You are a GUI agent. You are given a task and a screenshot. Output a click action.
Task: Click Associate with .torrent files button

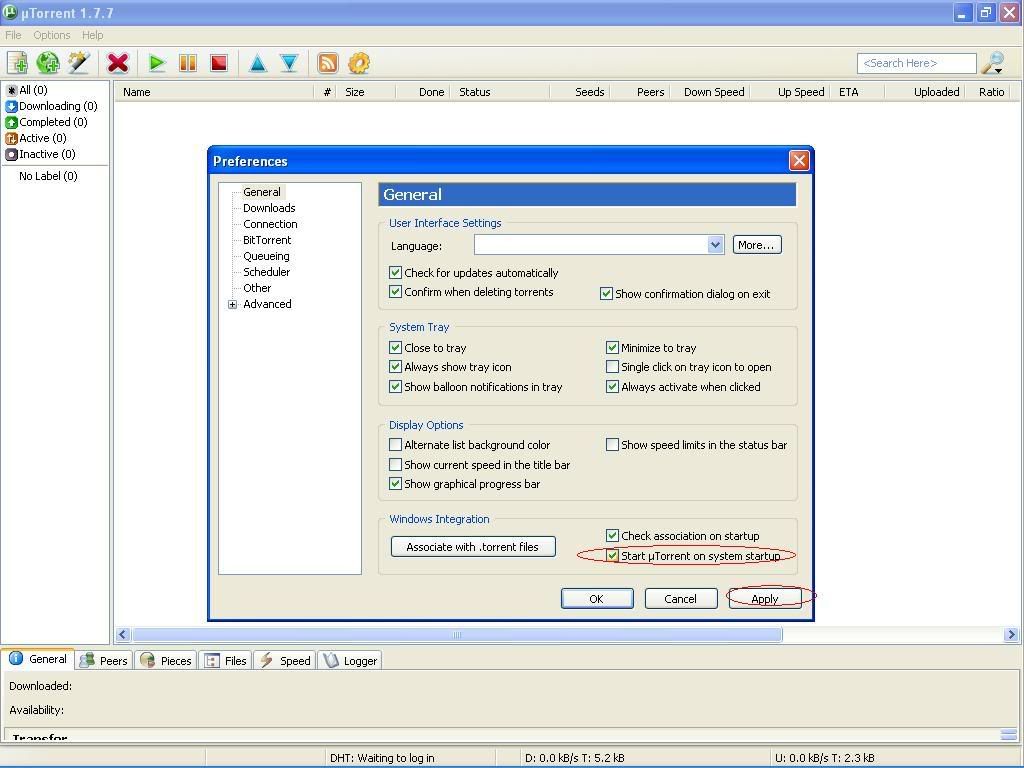pyautogui.click(x=473, y=547)
